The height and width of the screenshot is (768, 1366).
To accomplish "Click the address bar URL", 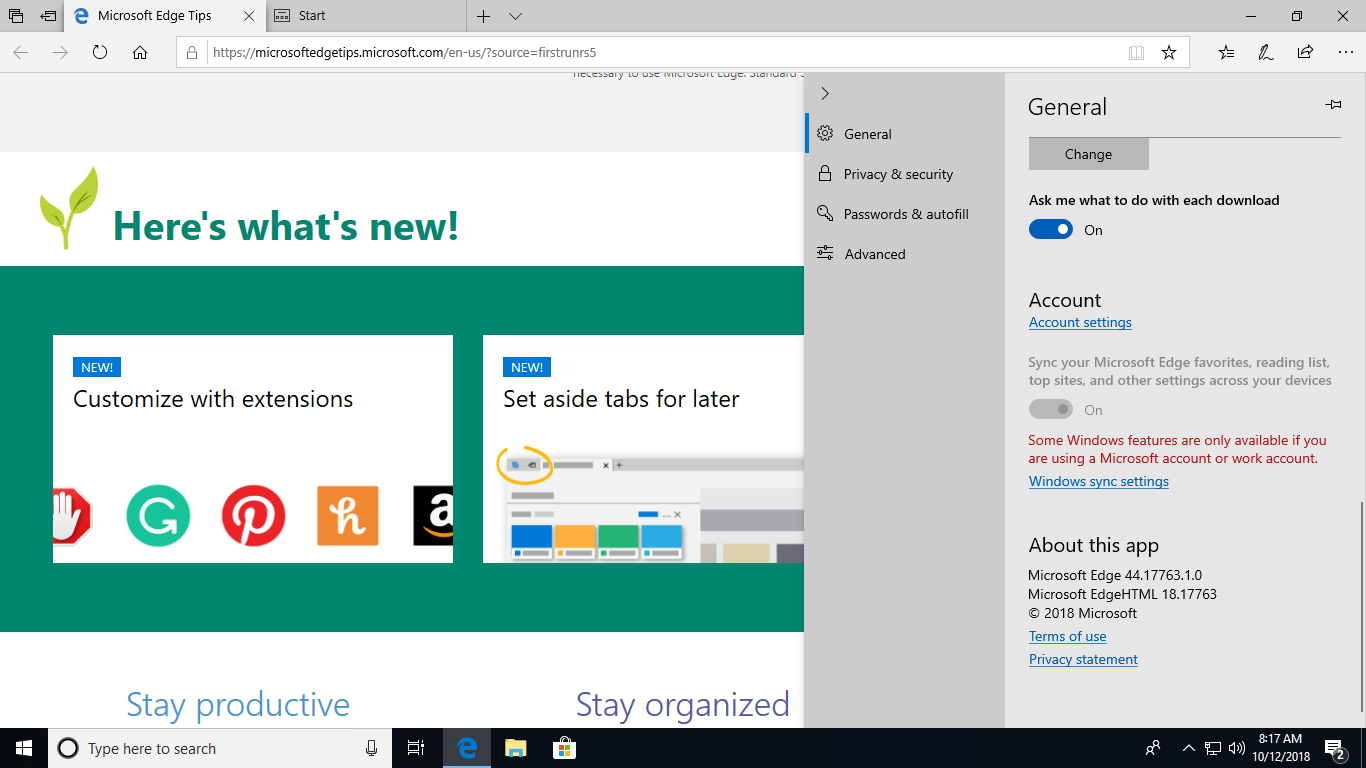I will pyautogui.click(x=404, y=52).
